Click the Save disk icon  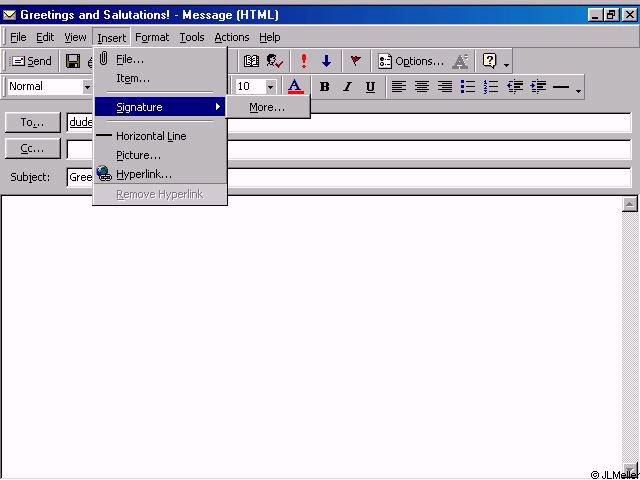73,61
